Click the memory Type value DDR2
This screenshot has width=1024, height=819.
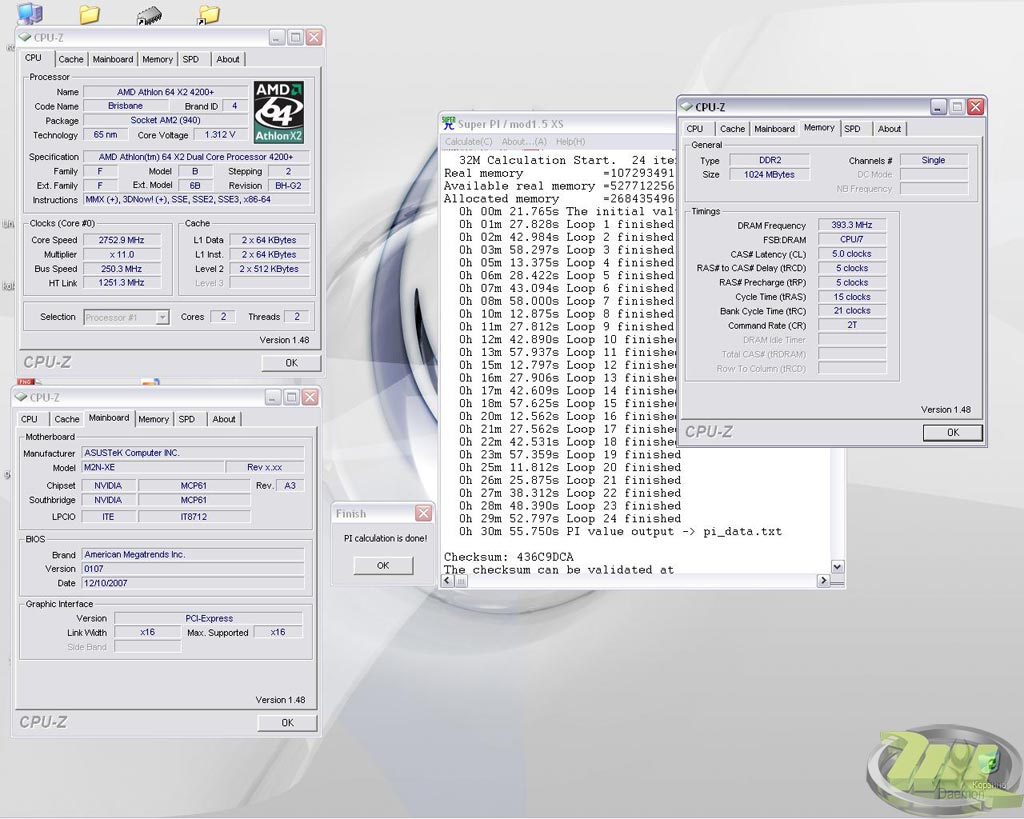770,160
